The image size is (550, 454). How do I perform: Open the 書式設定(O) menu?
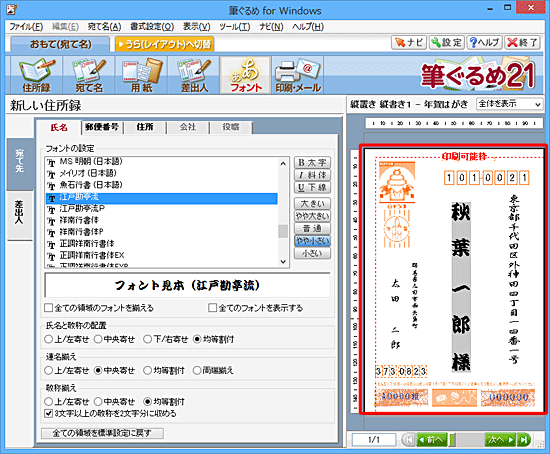152,27
